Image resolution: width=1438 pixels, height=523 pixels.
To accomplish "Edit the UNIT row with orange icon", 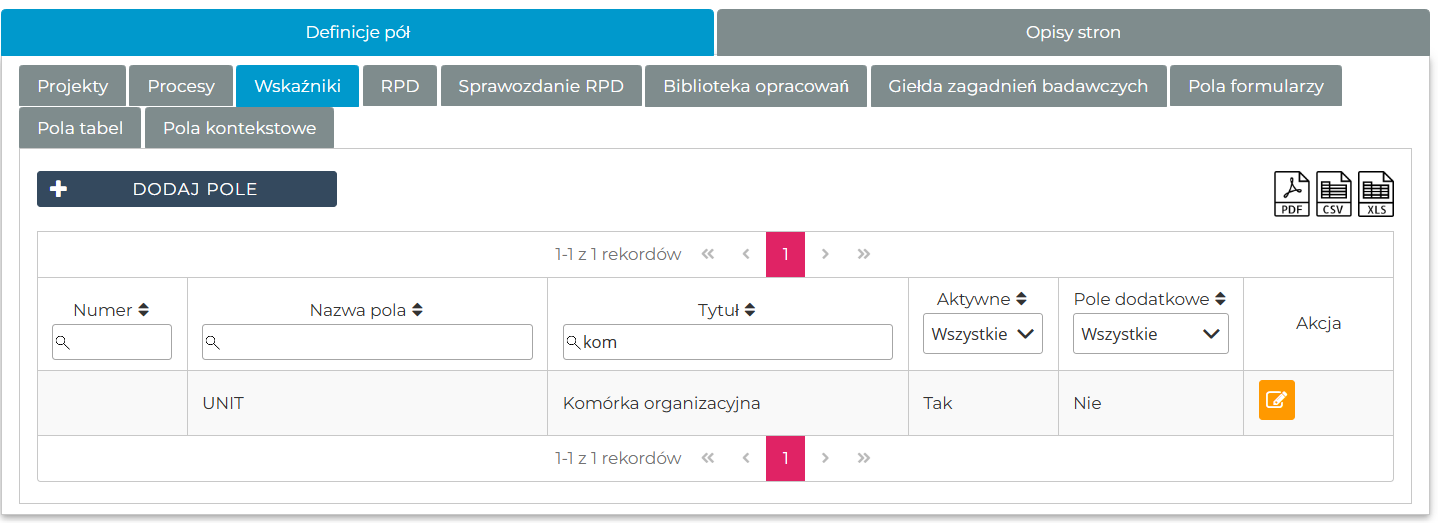I will (x=1276, y=400).
